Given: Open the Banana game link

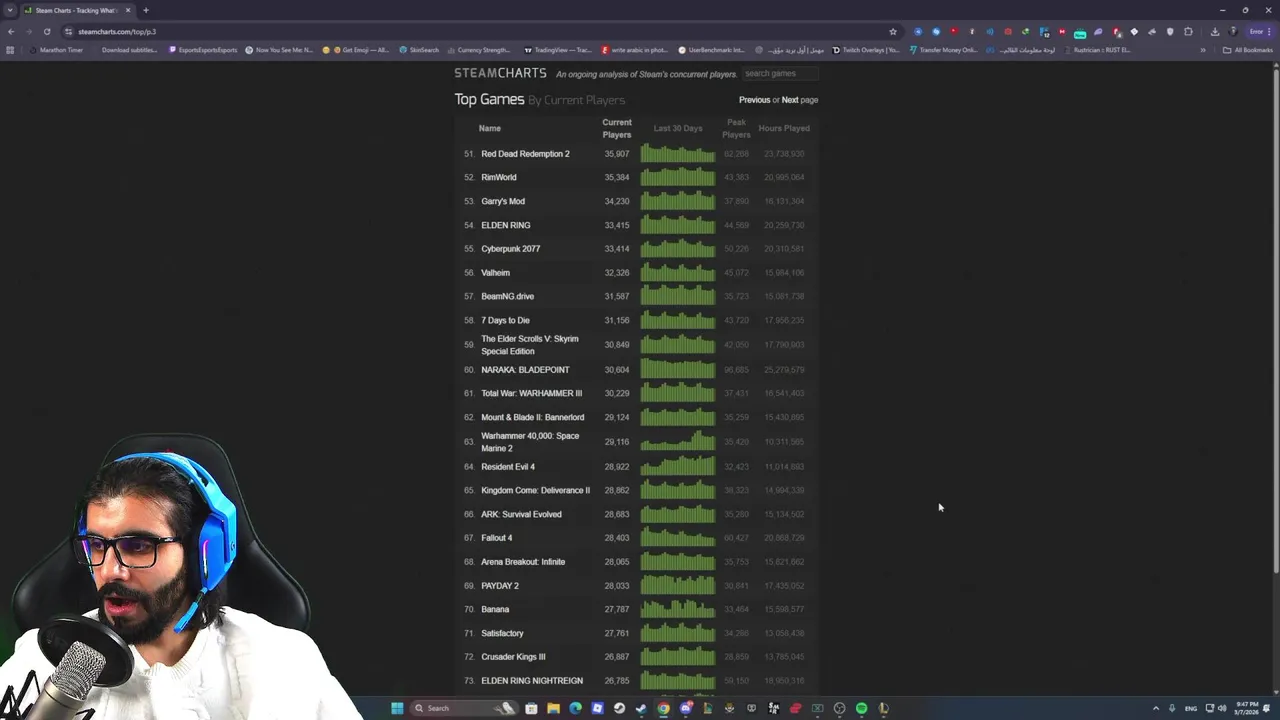Looking at the screenshot, I should tap(495, 610).
